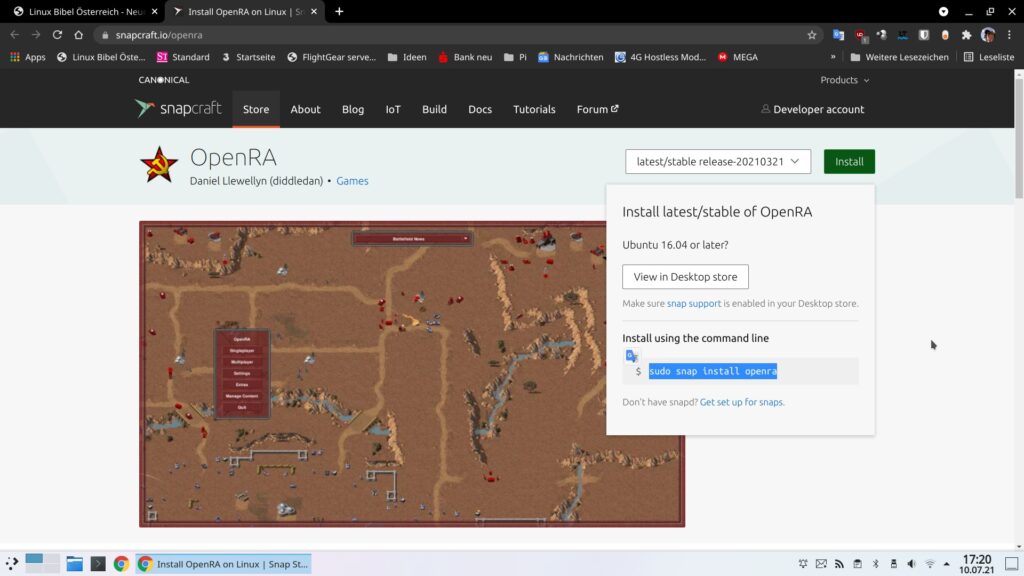The image size is (1024, 576).
Task: Open a new browser tab
Action: (339, 11)
